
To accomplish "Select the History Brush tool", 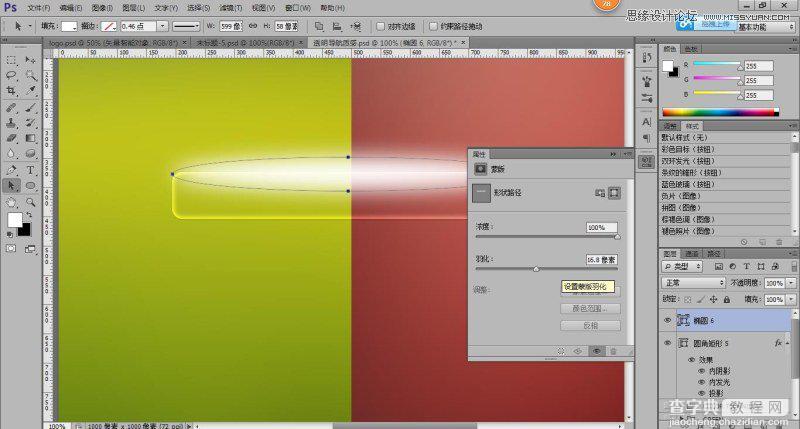I will (31, 123).
